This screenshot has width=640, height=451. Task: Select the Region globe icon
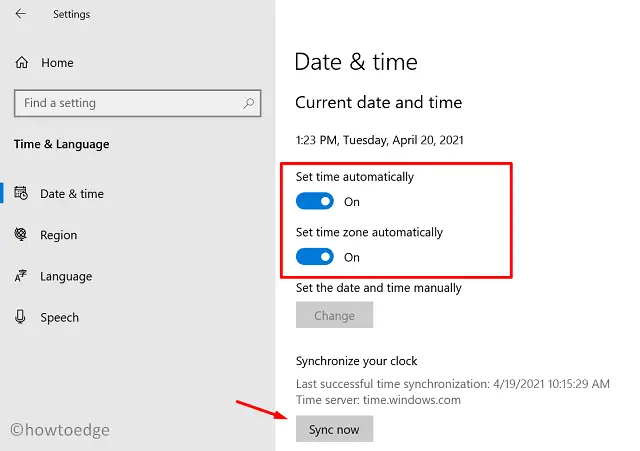click(21, 235)
